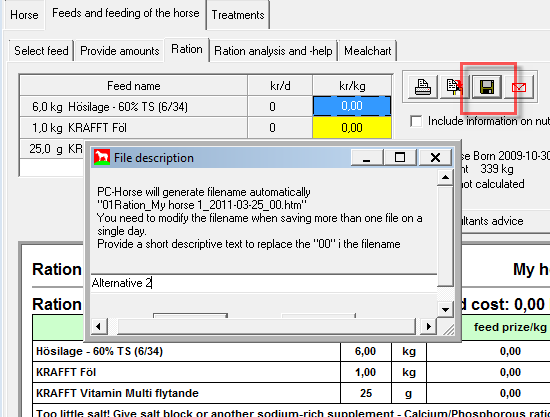Open the Provide amounts tab

(x=120, y=51)
